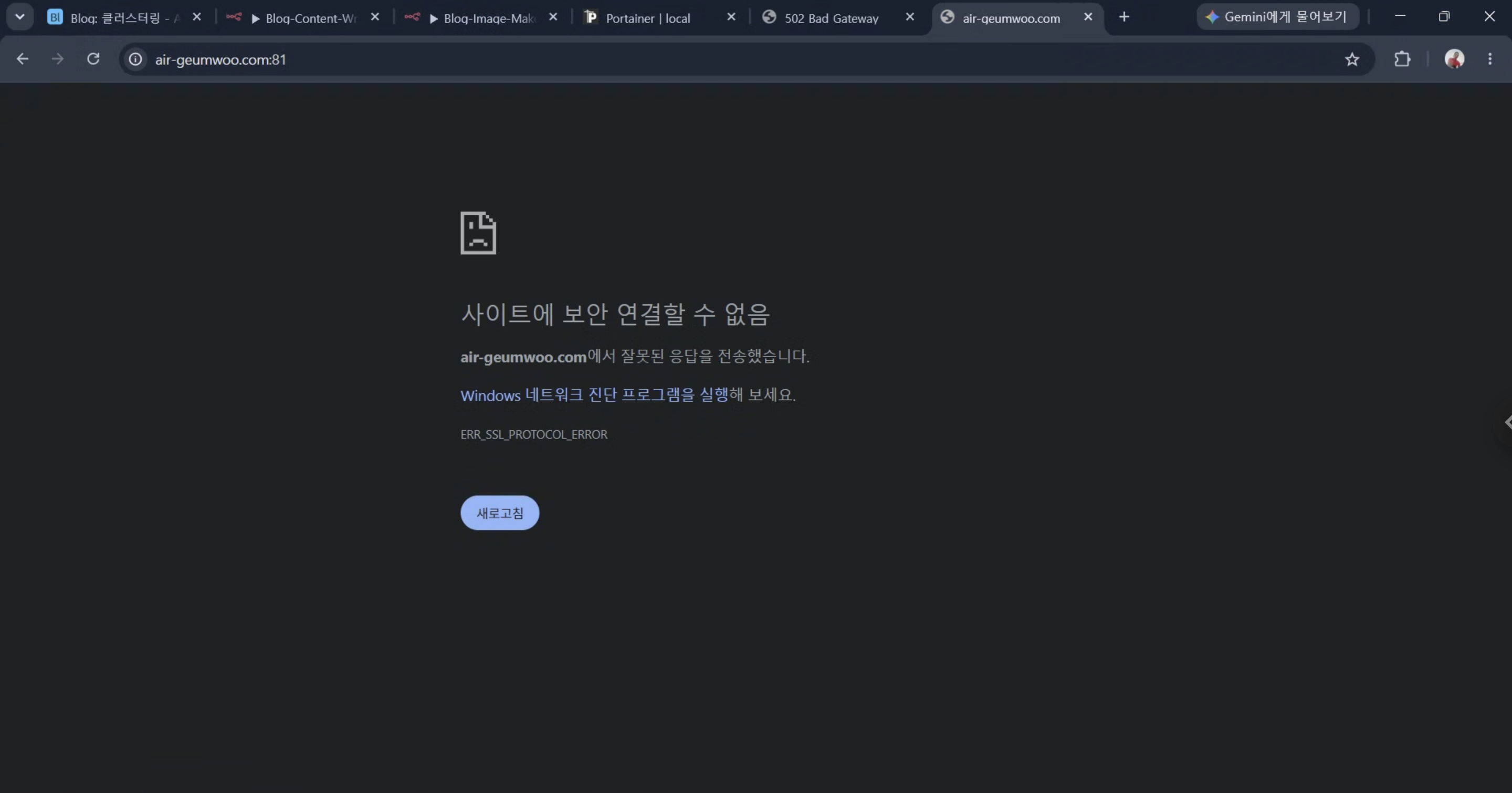The height and width of the screenshot is (793, 1512).
Task: Close the Blog-Content-Wr tab
Action: (x=375, y=18)
